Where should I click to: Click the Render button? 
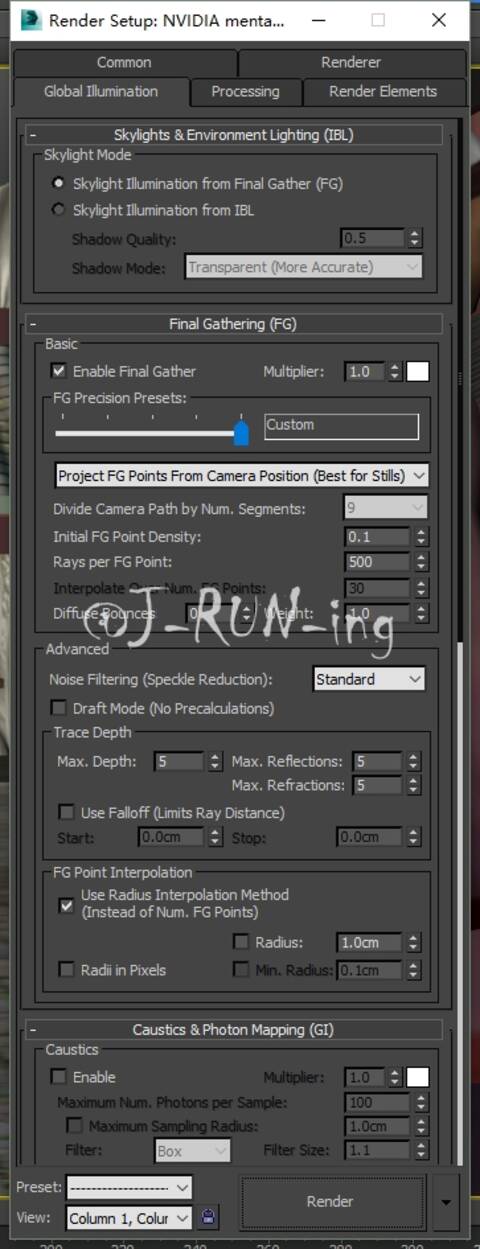(x=330, y=1201)
